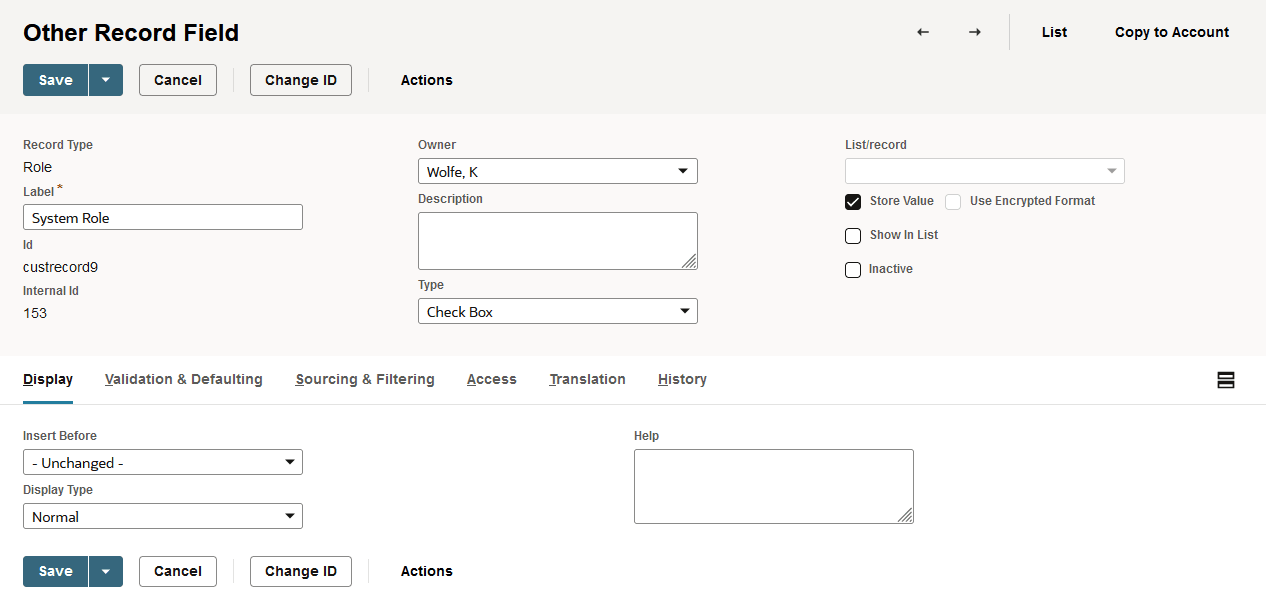The image size is (1266, 594).
Task: Click inside the Help text area
Action: [773, 486]
